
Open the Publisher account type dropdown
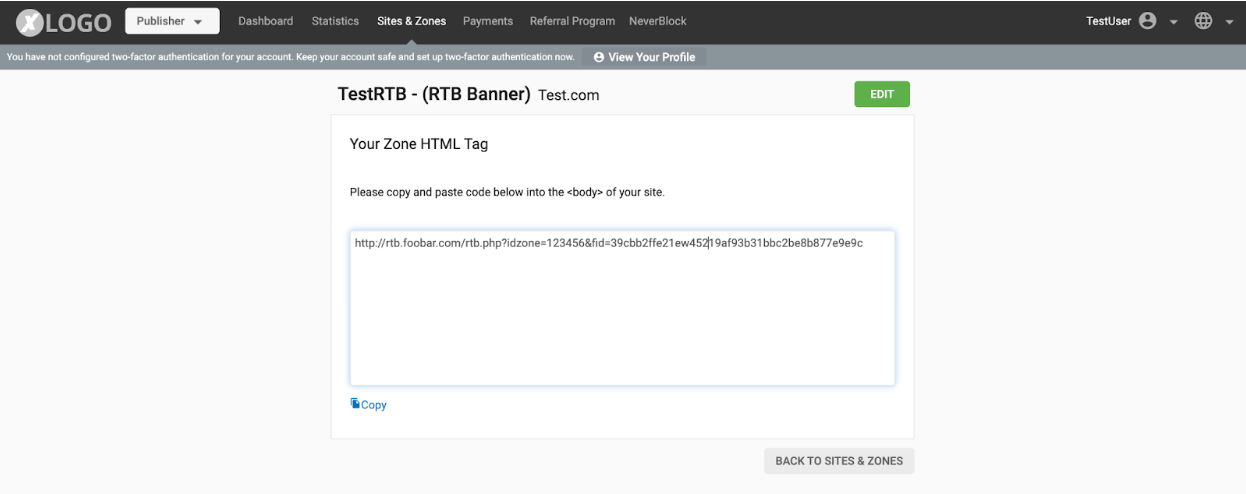(x=171, y=21)
